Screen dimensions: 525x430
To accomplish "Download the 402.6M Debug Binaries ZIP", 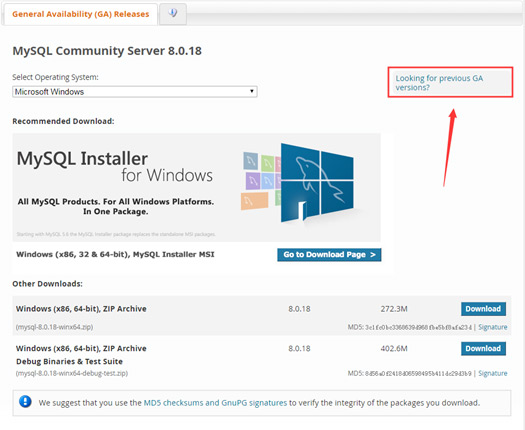I will pos(483,348).
